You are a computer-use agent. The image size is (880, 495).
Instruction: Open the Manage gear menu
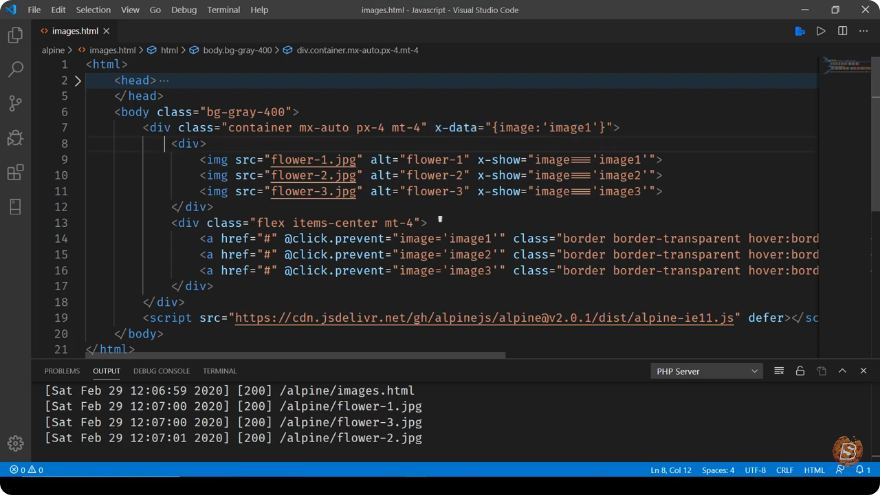click(15, 443)
